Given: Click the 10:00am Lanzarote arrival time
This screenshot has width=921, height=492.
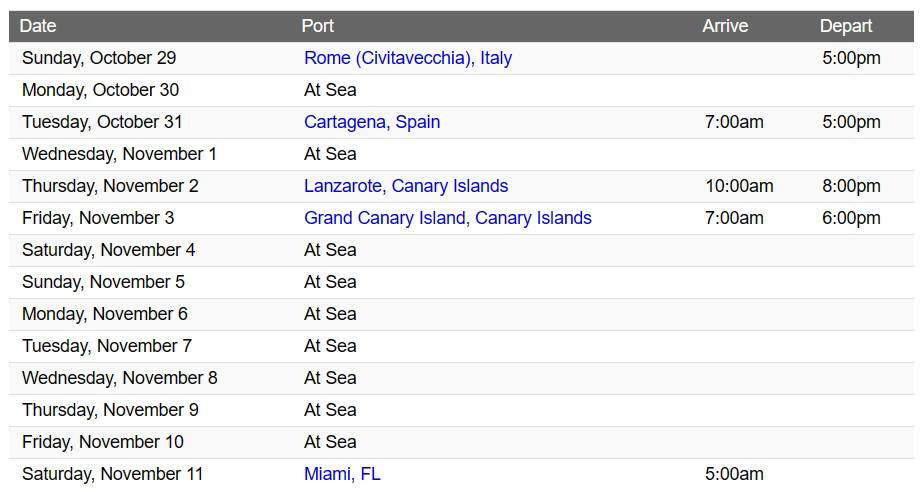Looking at the screenshot, I should (739, 186).
